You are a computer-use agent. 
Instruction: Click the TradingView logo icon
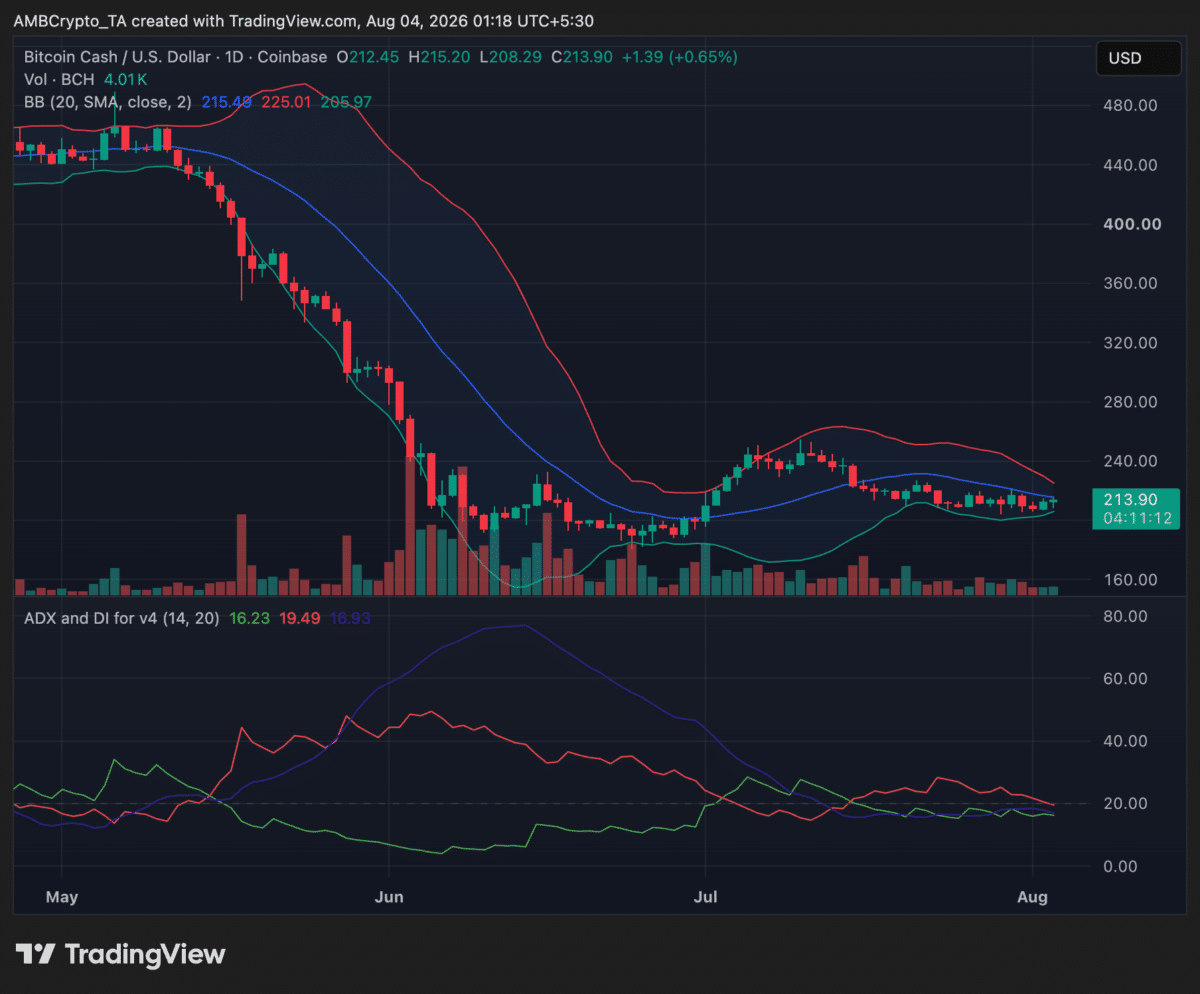coord(34,954)
